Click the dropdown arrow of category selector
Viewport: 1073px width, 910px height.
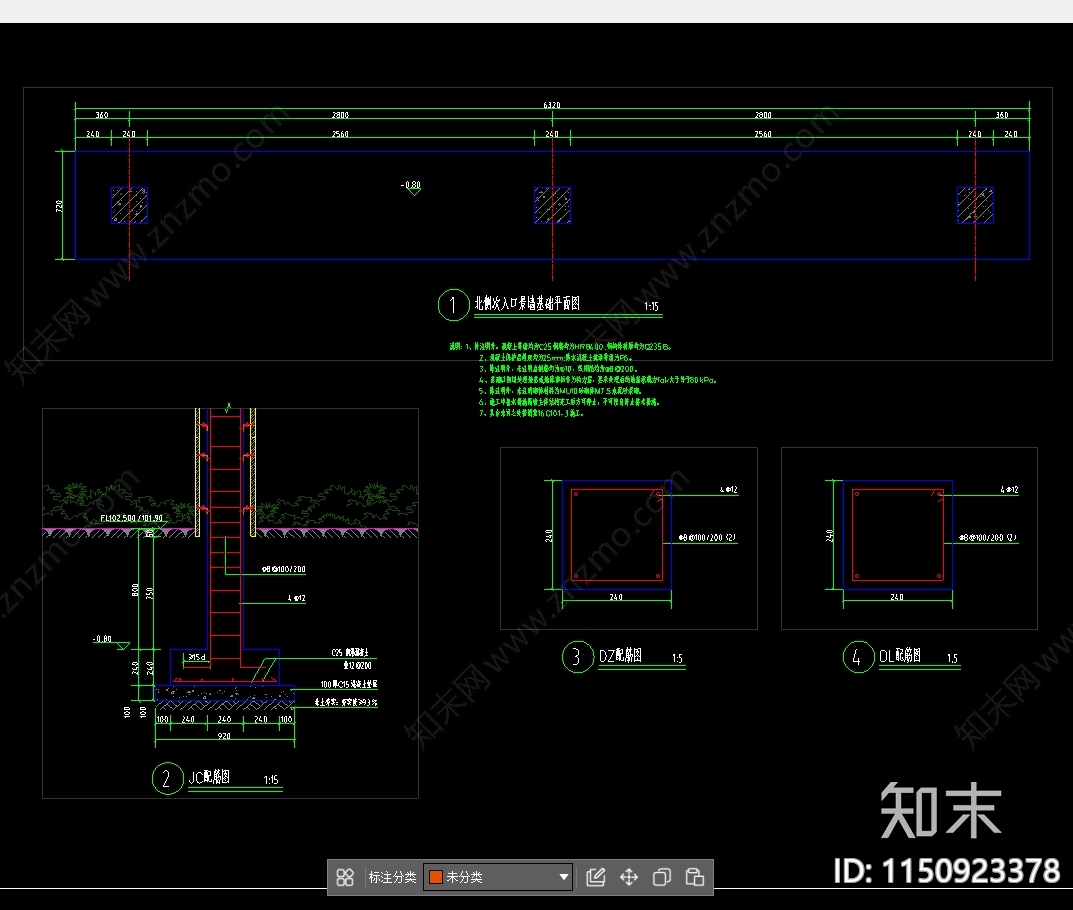[x=565, y=877]
